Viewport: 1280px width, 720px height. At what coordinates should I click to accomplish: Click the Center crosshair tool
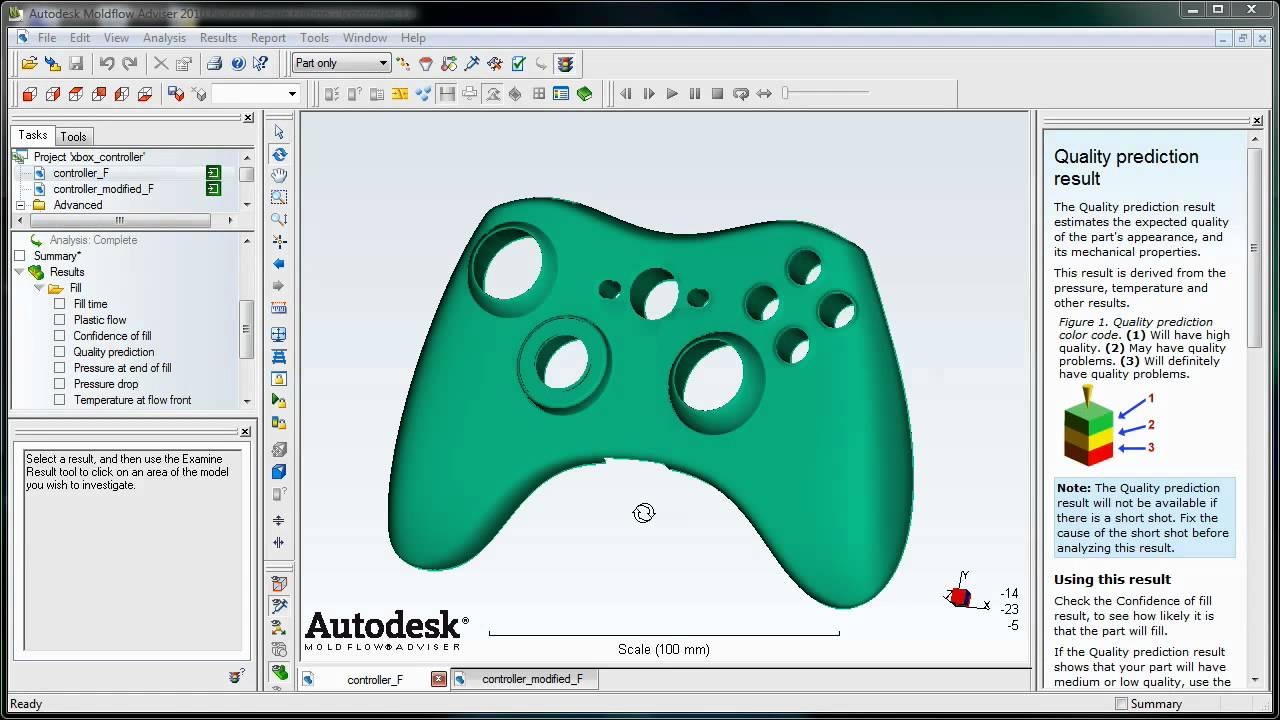279,241
